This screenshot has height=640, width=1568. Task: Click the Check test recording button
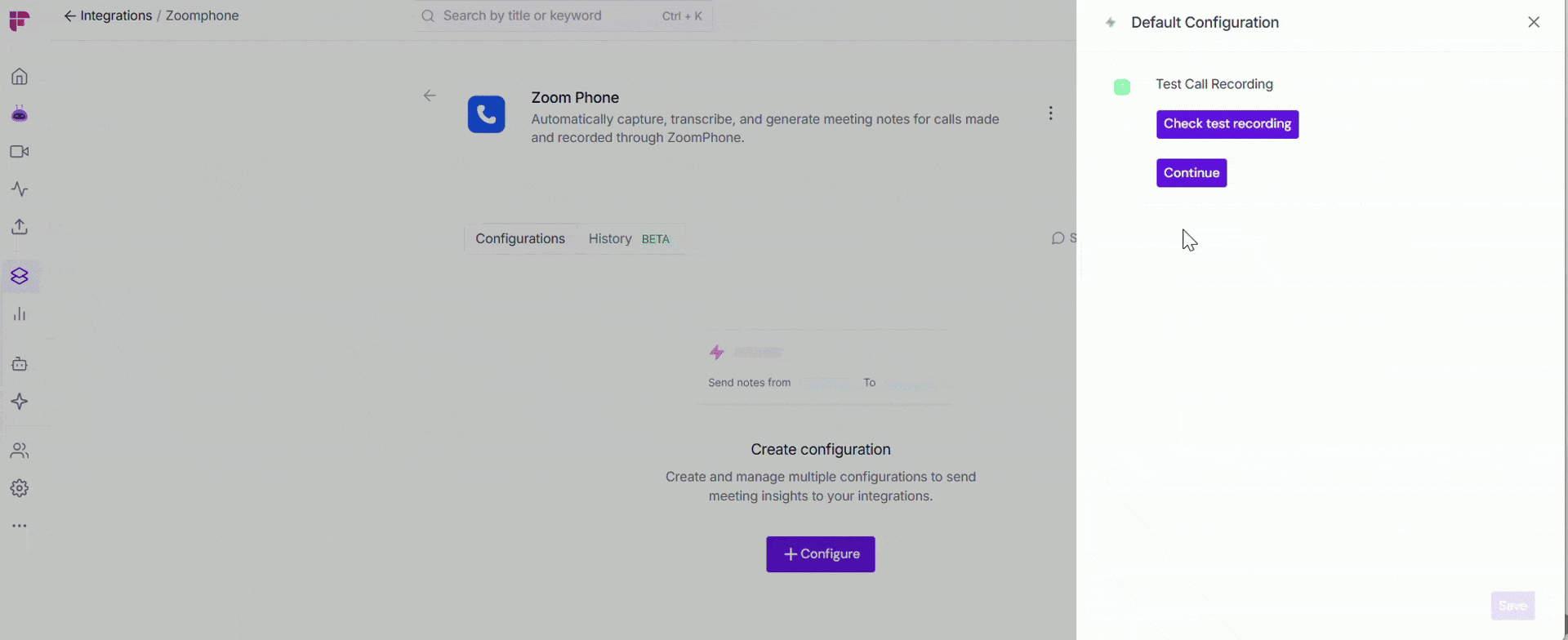1227,124
